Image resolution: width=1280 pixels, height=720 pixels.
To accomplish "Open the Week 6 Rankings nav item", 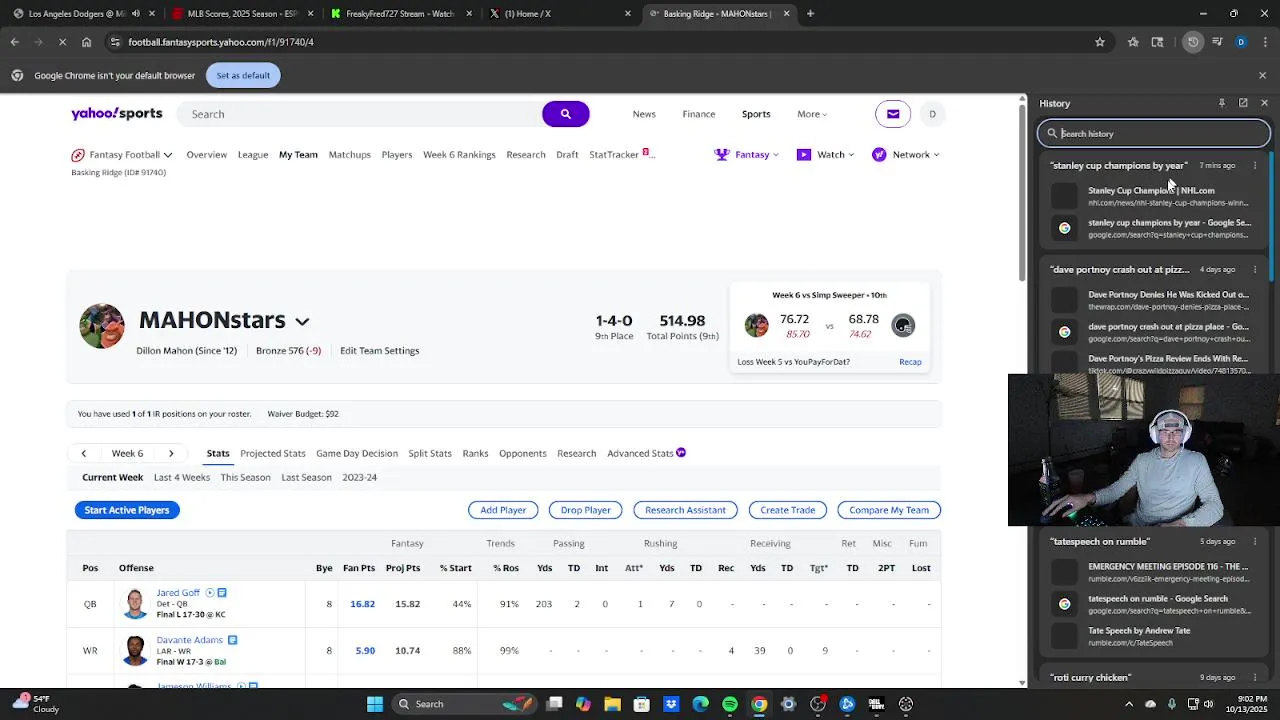I will click(x=459, y=155).
